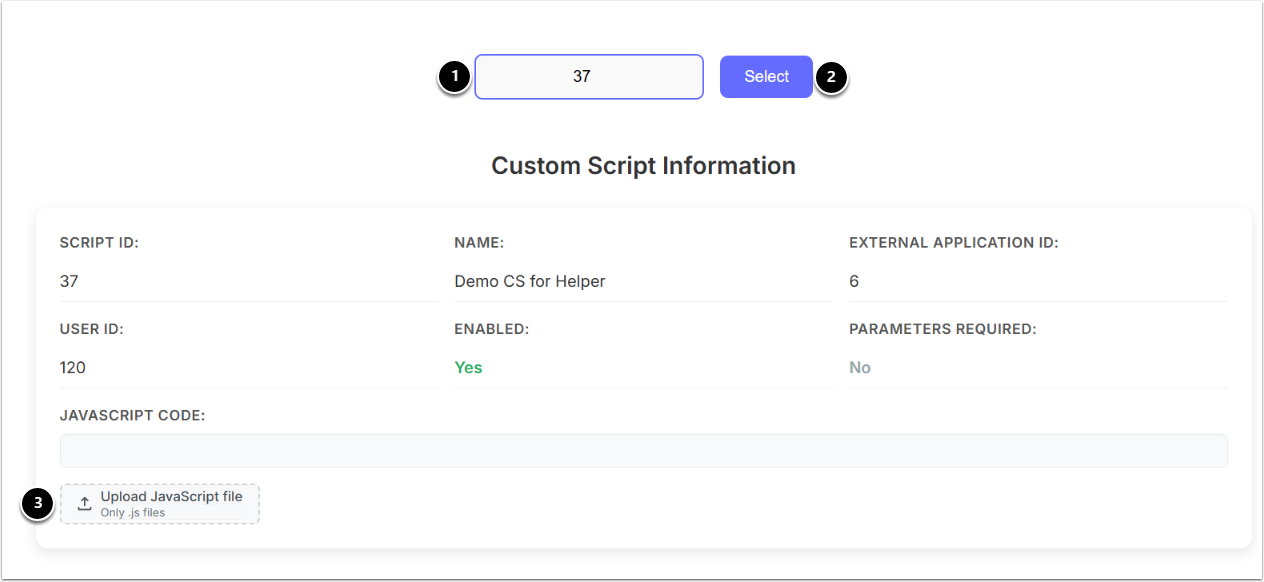The width and height of the screenshot is (1264, 582).
Task: Click the Parameters Required value No
Action: click(x=860, y=368)
